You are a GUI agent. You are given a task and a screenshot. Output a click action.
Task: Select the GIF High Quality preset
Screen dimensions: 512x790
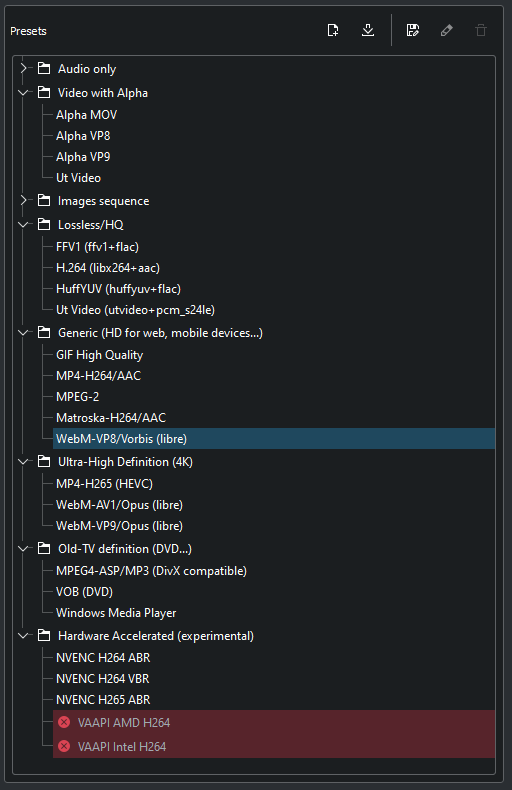(274, 355)
